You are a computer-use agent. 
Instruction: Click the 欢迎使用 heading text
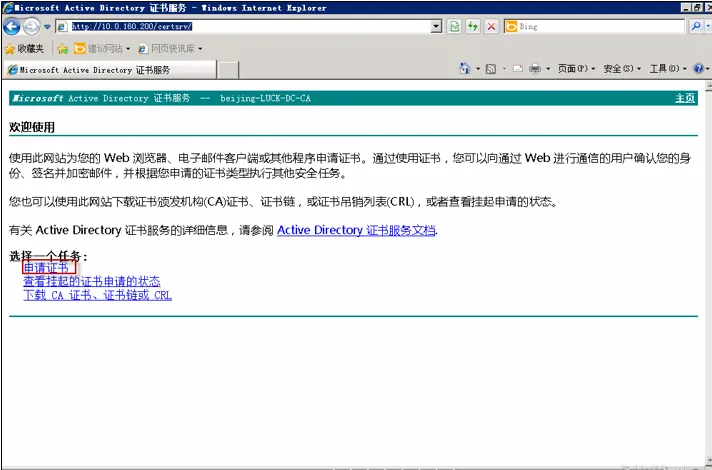[32, 127]
